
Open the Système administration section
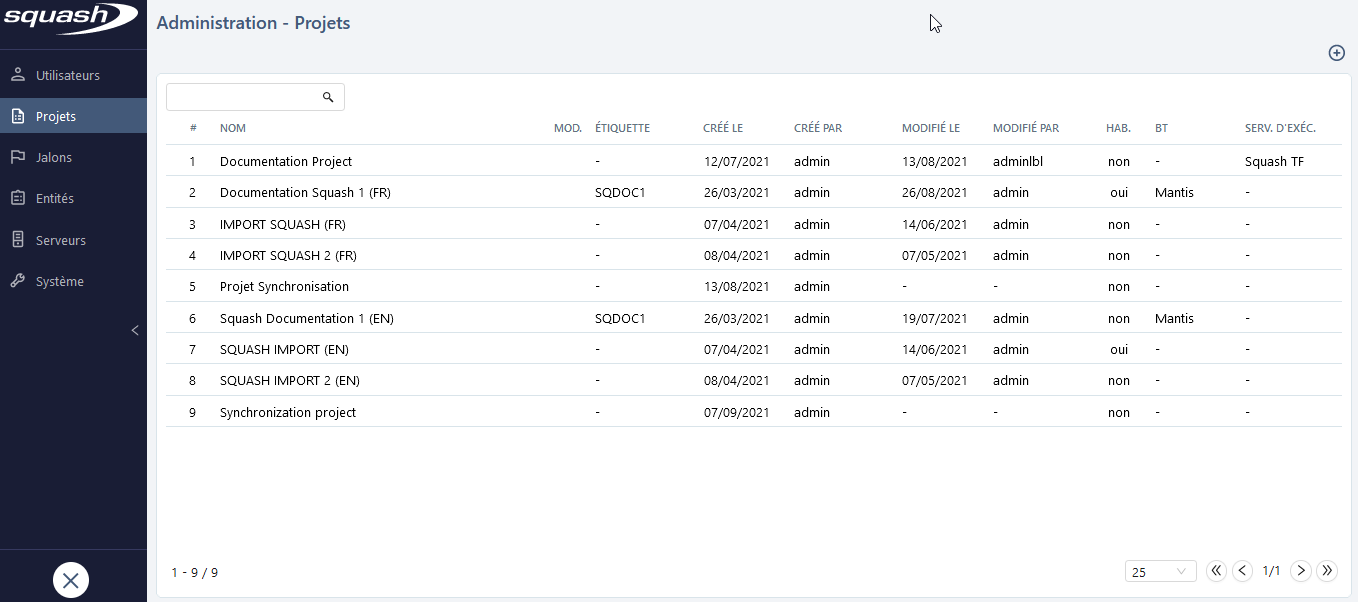tap(60, 281)
